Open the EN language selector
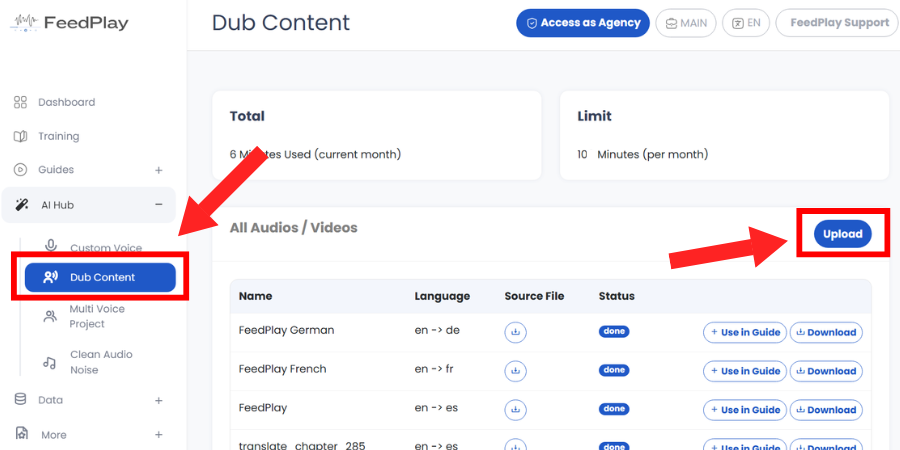 click(x=746, y=23)
